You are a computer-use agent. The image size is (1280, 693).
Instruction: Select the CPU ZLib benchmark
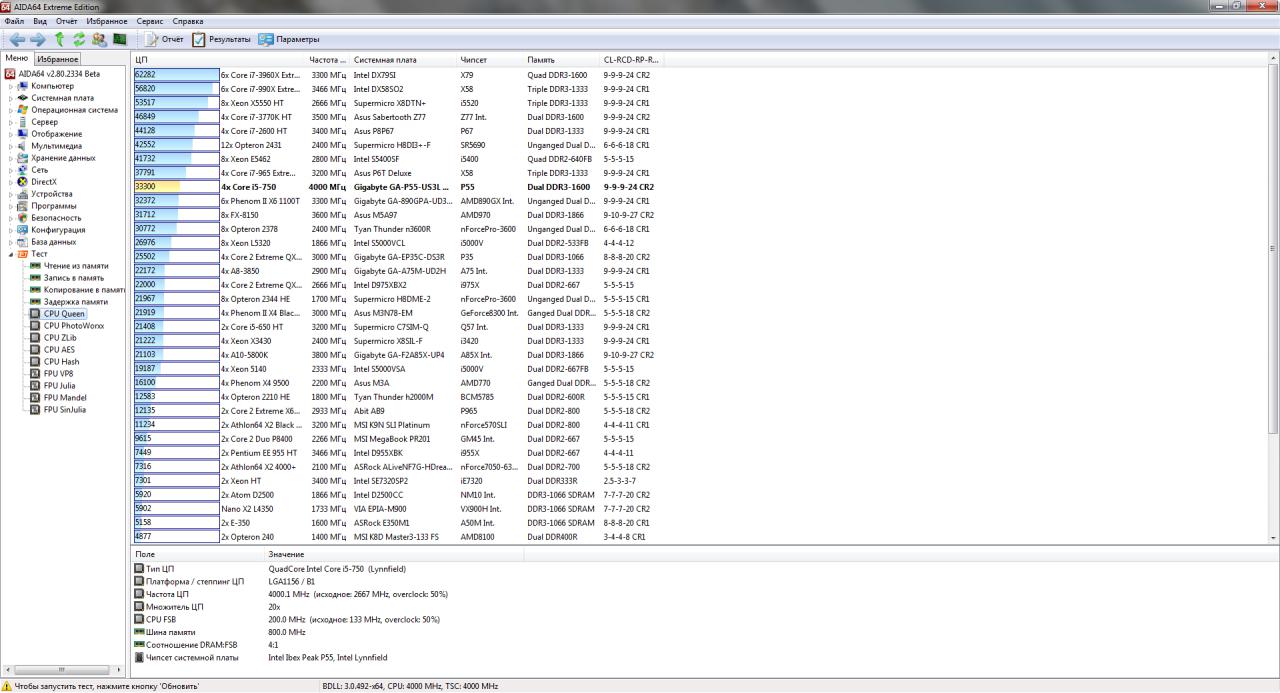click(60, 338)
